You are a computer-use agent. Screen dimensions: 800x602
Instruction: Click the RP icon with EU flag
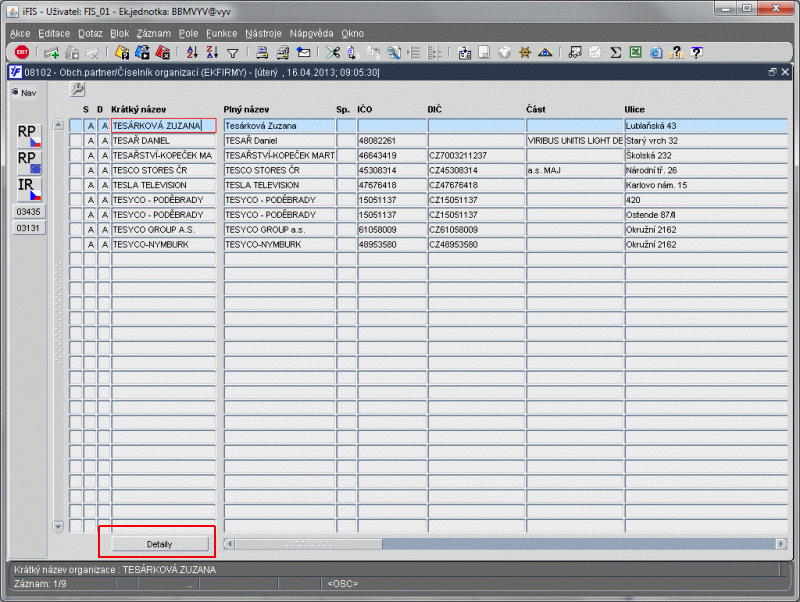pos(29,162)
